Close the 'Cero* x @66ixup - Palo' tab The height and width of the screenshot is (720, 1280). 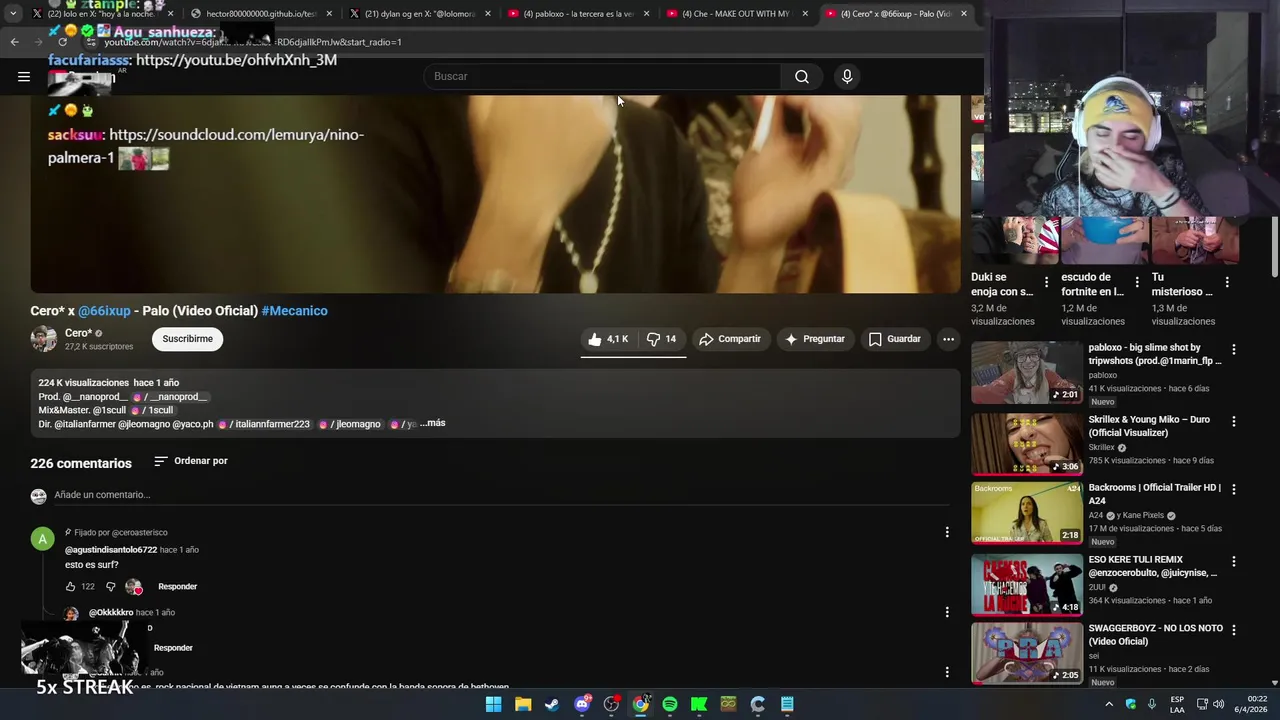[x=964, y=14]
